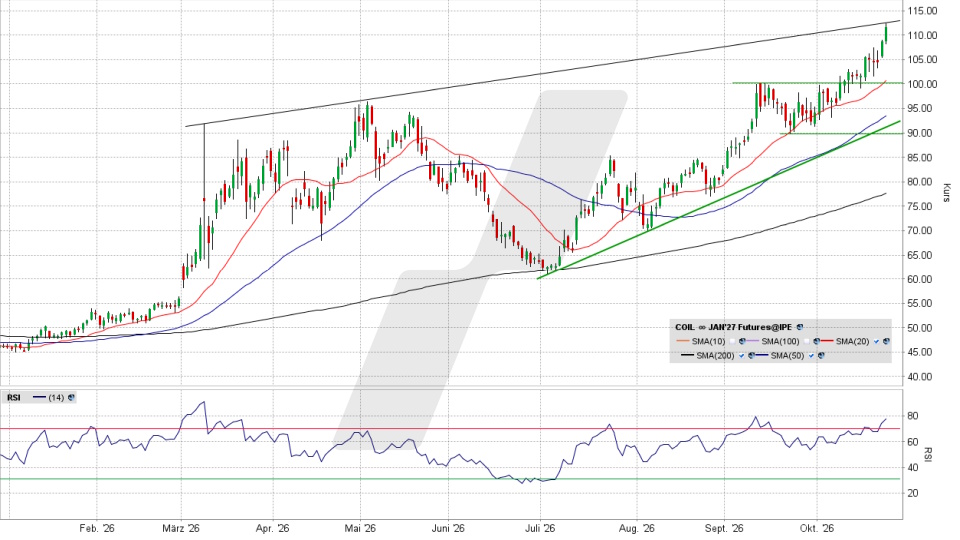The width and height of the screenshot is (960, 540).
Task: Click the purple SMA(100) line sample
Action: point(752,341)
